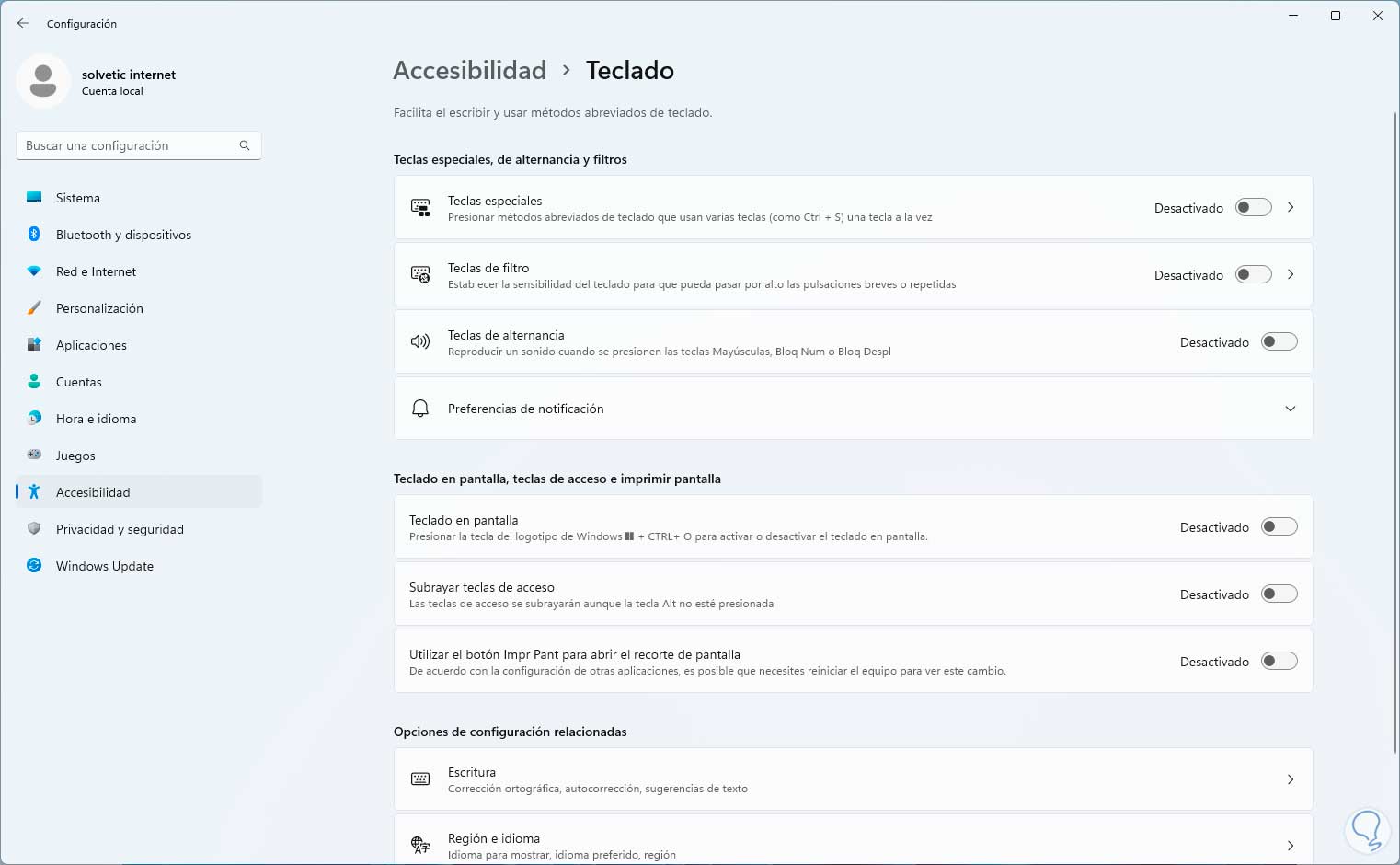Click the user profile avatar icon
Screen dimensions: 1400x865
tap(43, 81)
